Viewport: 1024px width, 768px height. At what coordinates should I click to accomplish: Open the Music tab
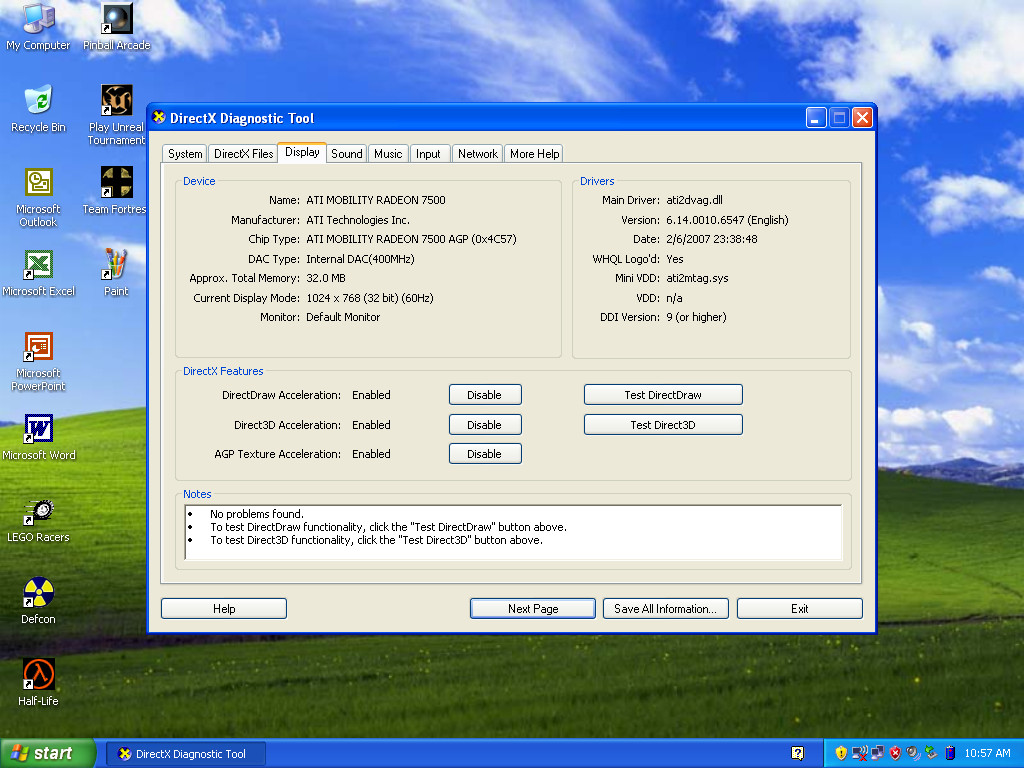click(x=388, y=153)
